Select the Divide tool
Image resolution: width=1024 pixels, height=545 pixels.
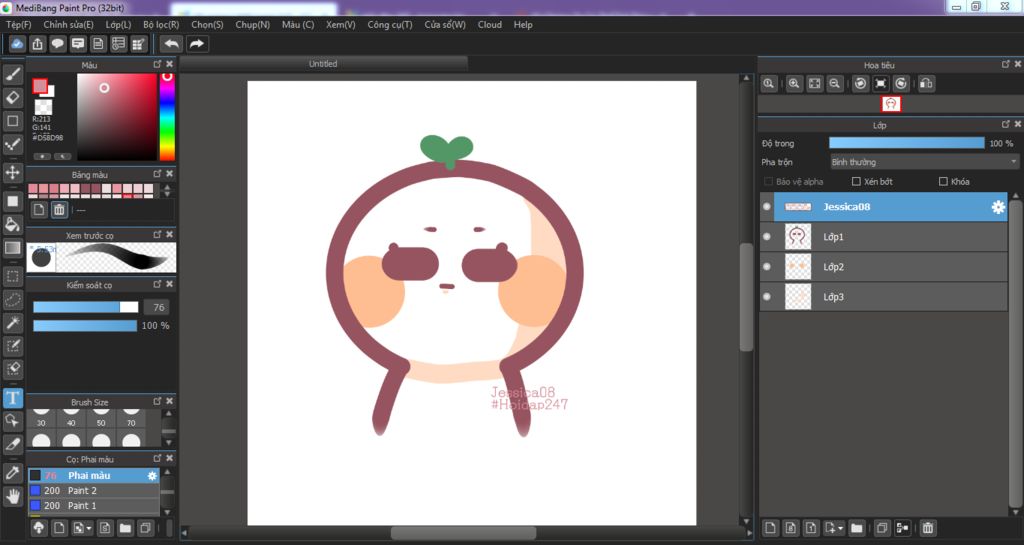[12, 444]
